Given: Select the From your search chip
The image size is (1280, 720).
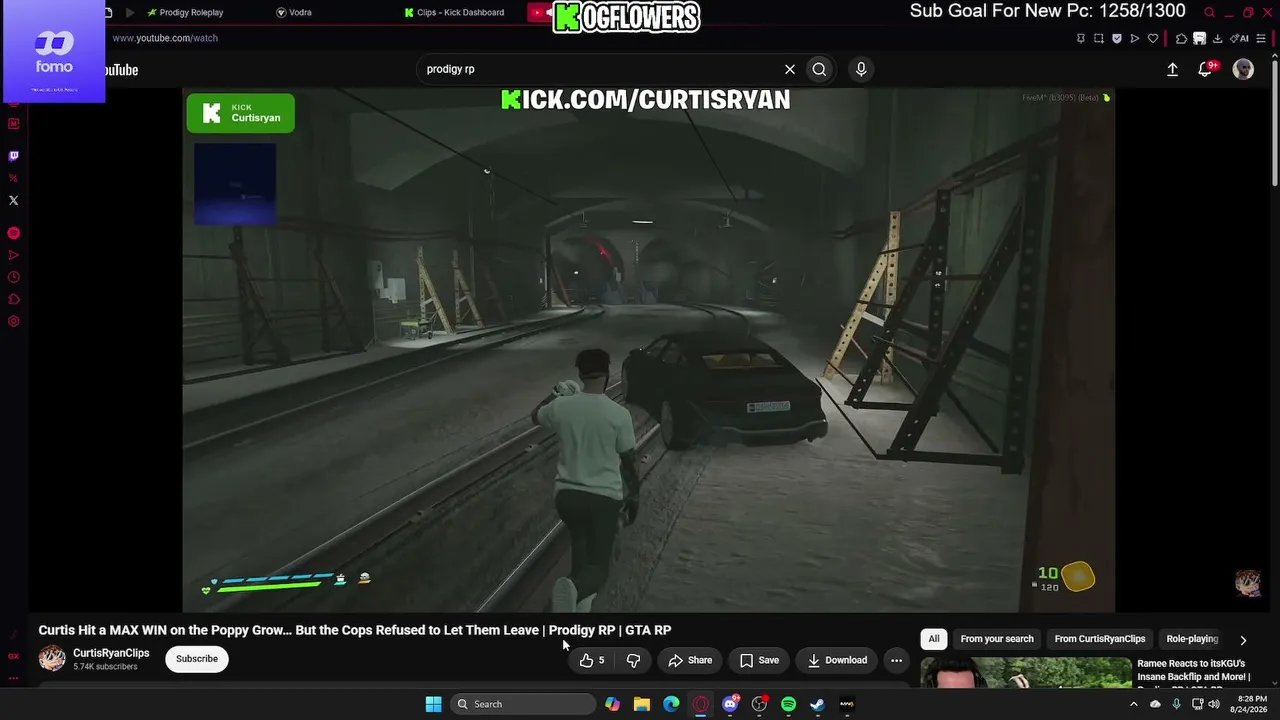Looking at the screenshot, I should click(x=997, y=639).
